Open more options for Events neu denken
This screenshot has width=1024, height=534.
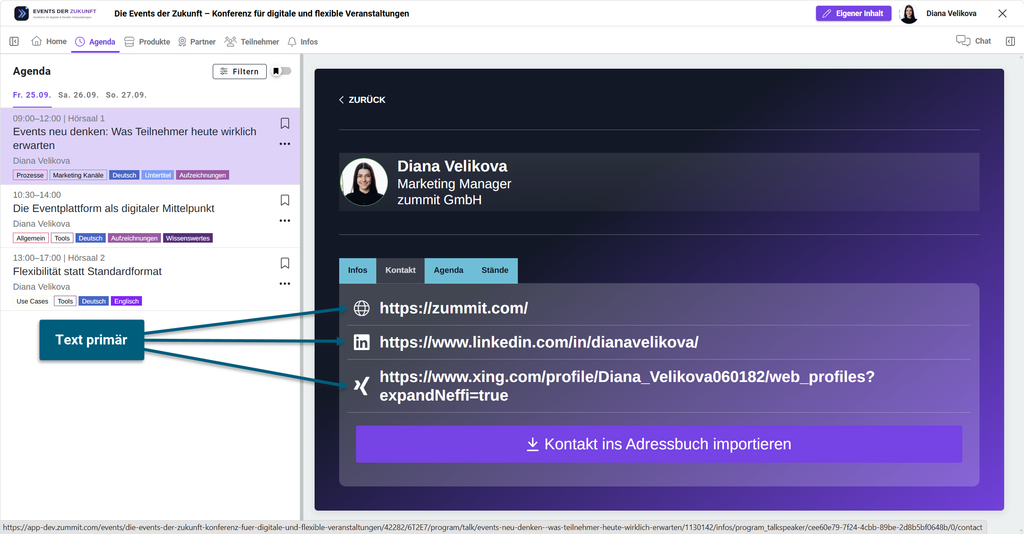[285, 144]
